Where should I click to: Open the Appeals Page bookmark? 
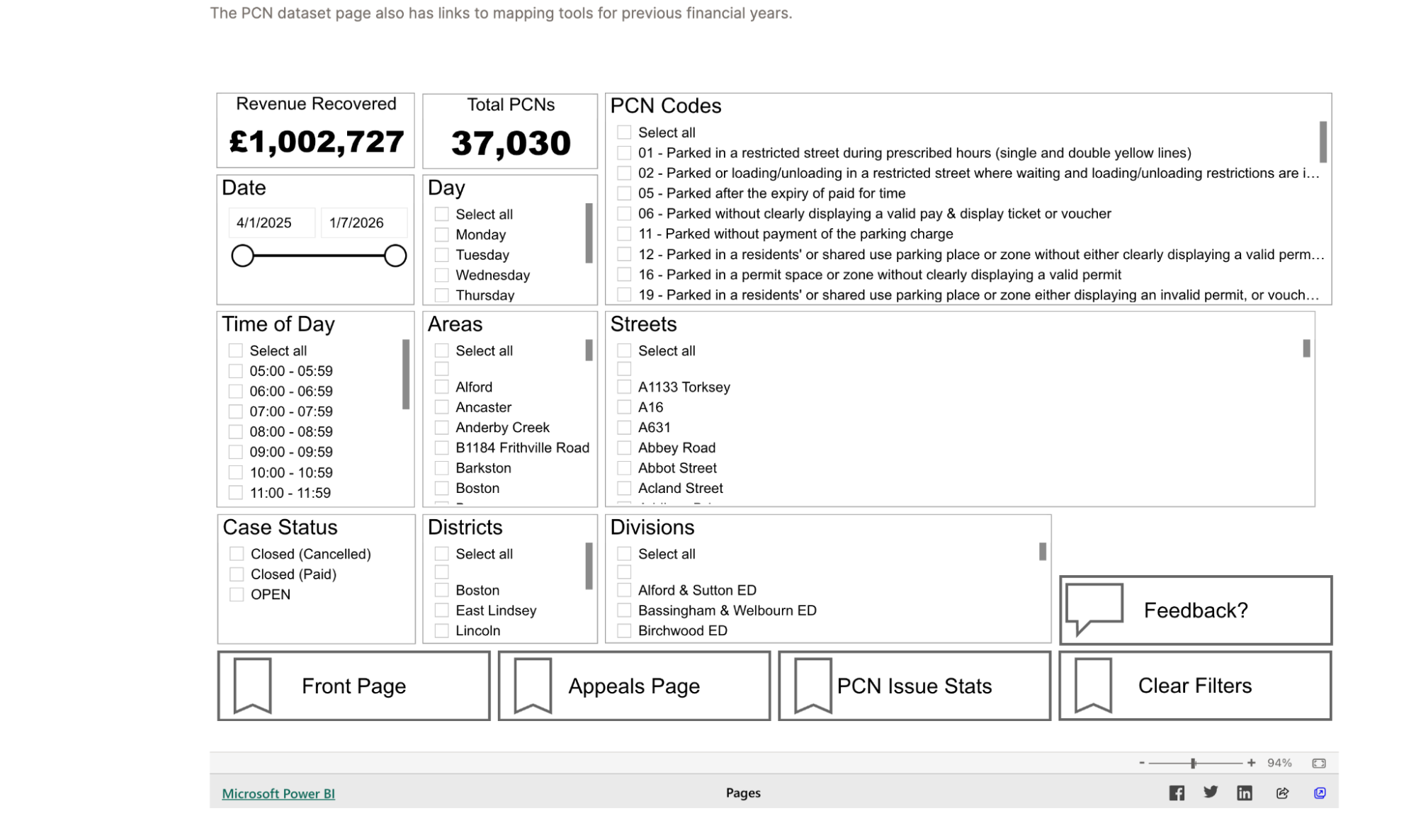pyautogui.click(x=633, y=686)
